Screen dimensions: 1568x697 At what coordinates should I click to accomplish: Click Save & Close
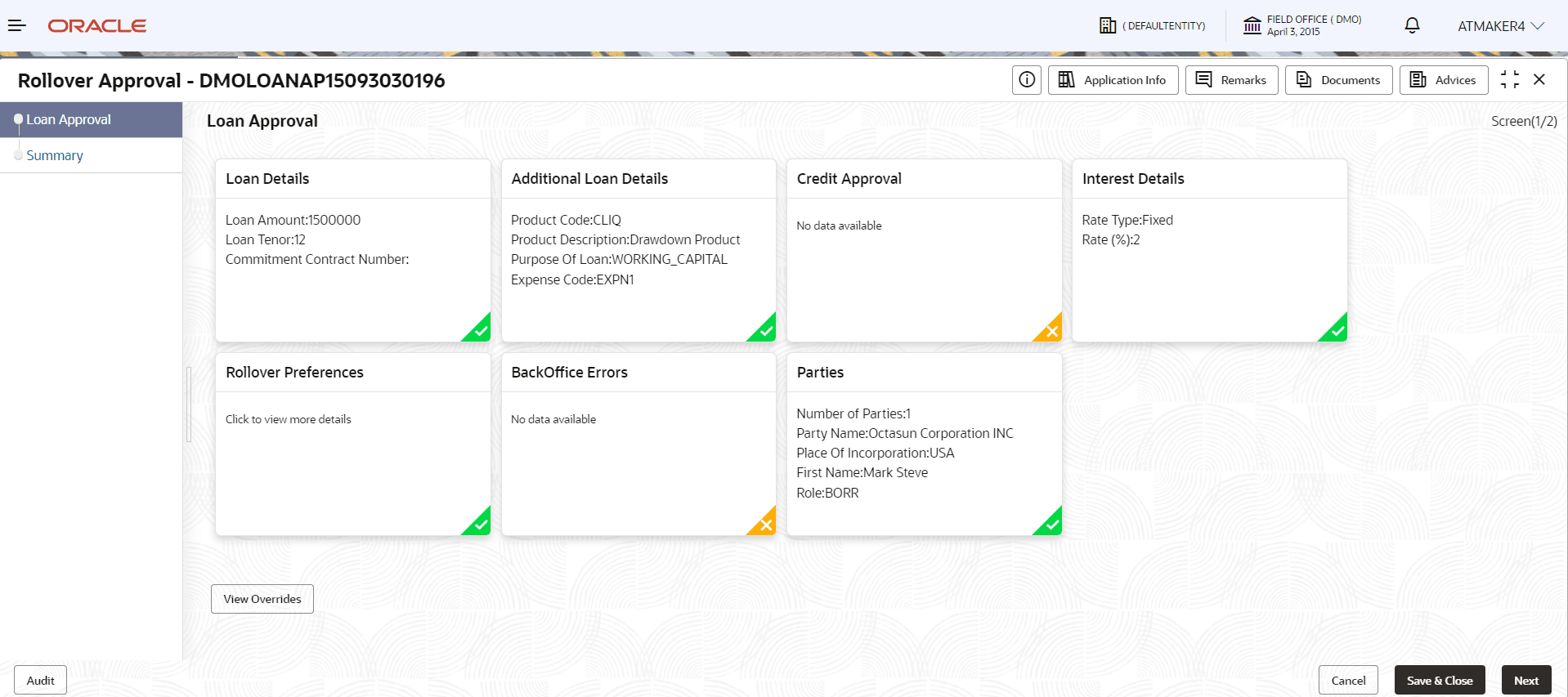coord(1440,681)
